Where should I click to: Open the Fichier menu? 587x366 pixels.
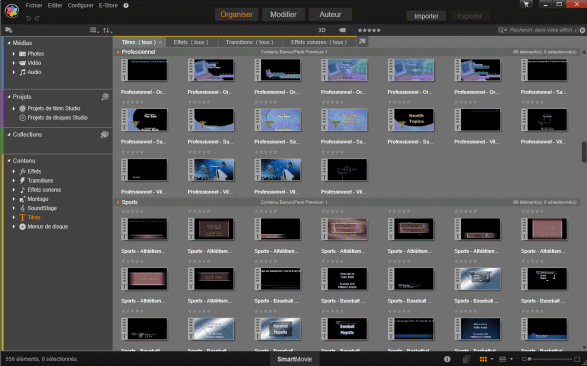34,6
